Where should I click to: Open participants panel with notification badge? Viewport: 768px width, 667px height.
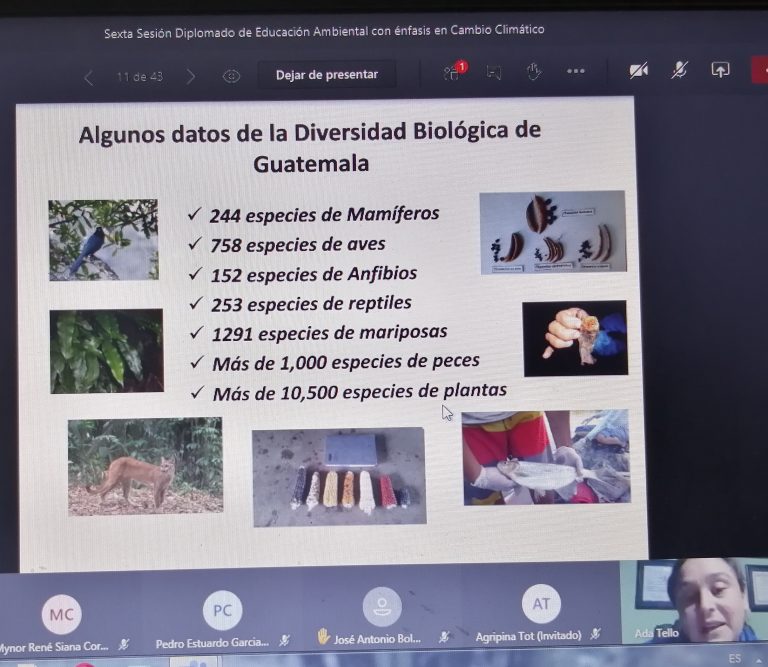point(452,72)
